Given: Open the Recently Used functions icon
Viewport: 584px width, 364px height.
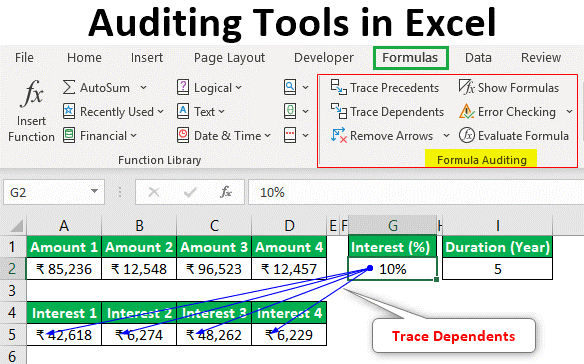Looking at the screenshot, I should [69, 111].
